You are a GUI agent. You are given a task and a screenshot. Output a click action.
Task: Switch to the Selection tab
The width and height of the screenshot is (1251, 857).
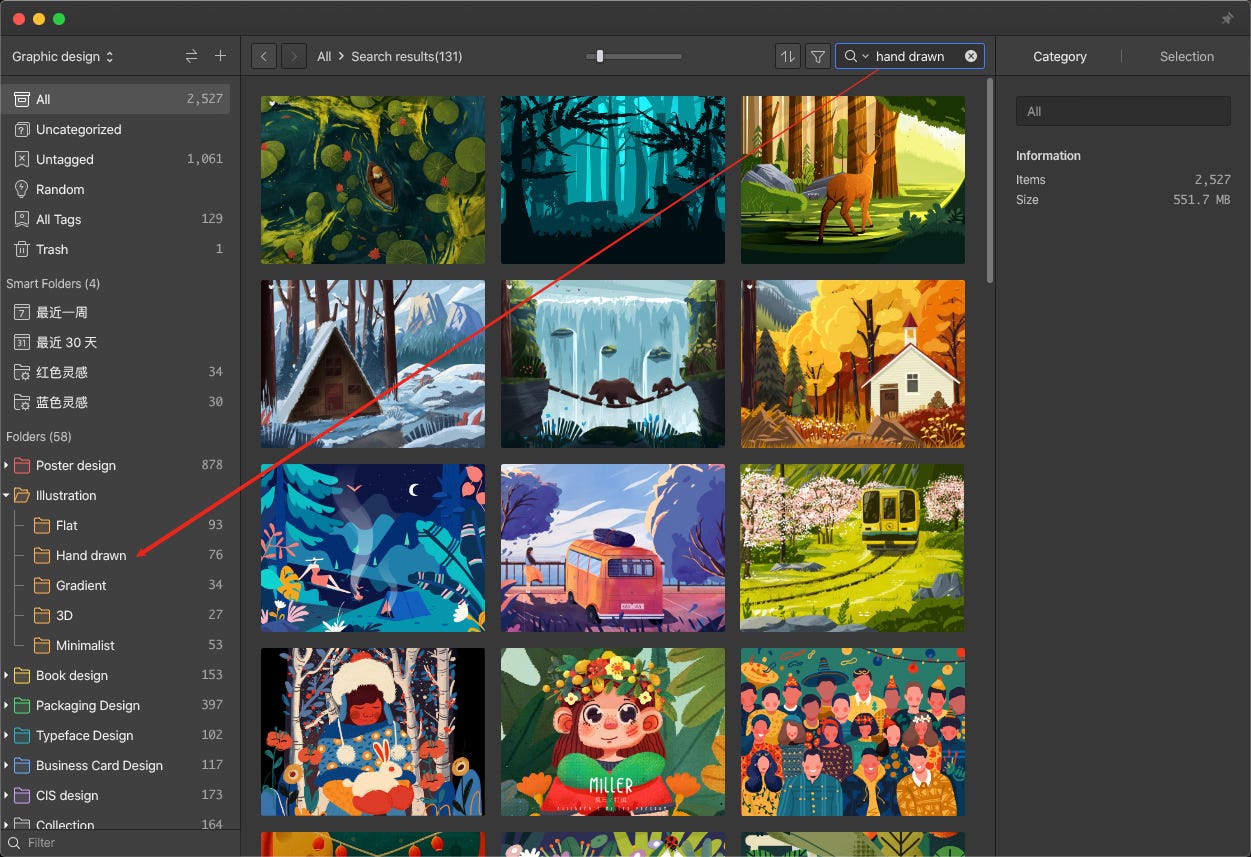[x=1187, y=57]
